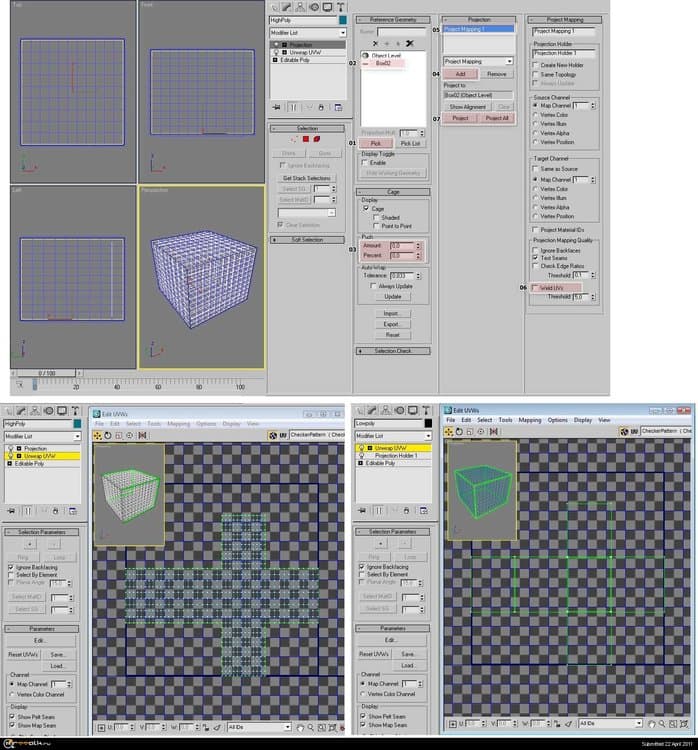Image resolution: width=698 pixels, height=750 pixels.
Task: Enable the Weld UVs checkbox
Action: point(535,288)
